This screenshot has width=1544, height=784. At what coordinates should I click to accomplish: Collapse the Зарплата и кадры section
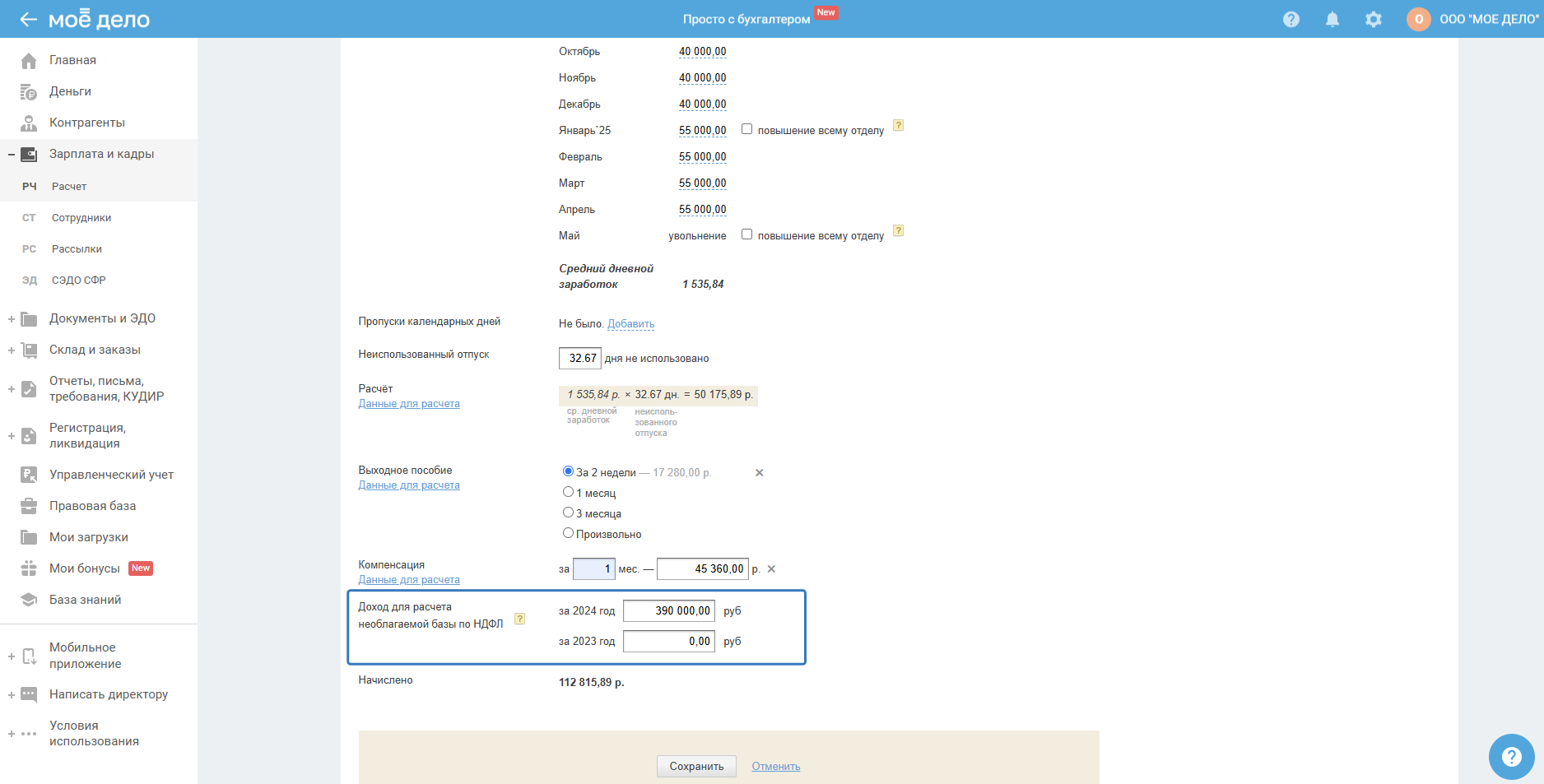tap(12, 154)
